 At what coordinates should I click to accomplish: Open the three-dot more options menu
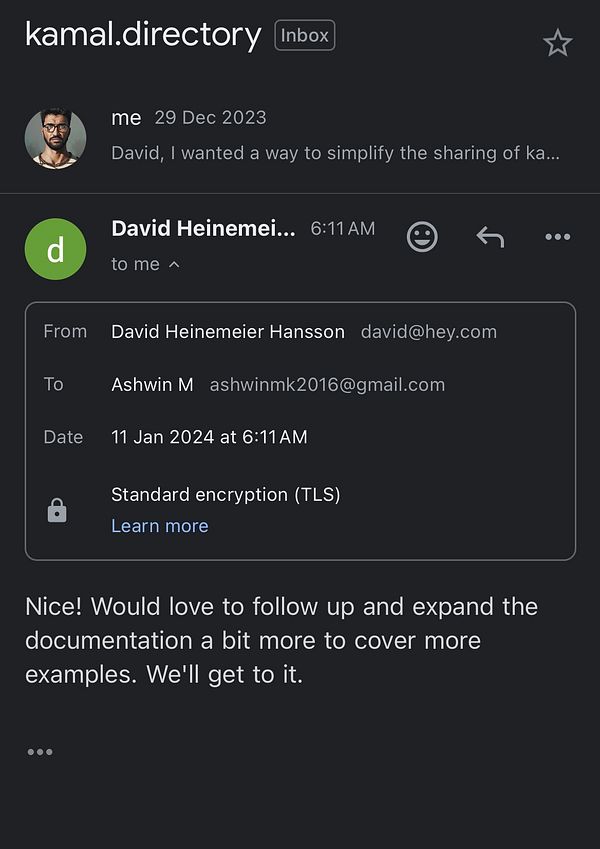(x=558, y=237)
